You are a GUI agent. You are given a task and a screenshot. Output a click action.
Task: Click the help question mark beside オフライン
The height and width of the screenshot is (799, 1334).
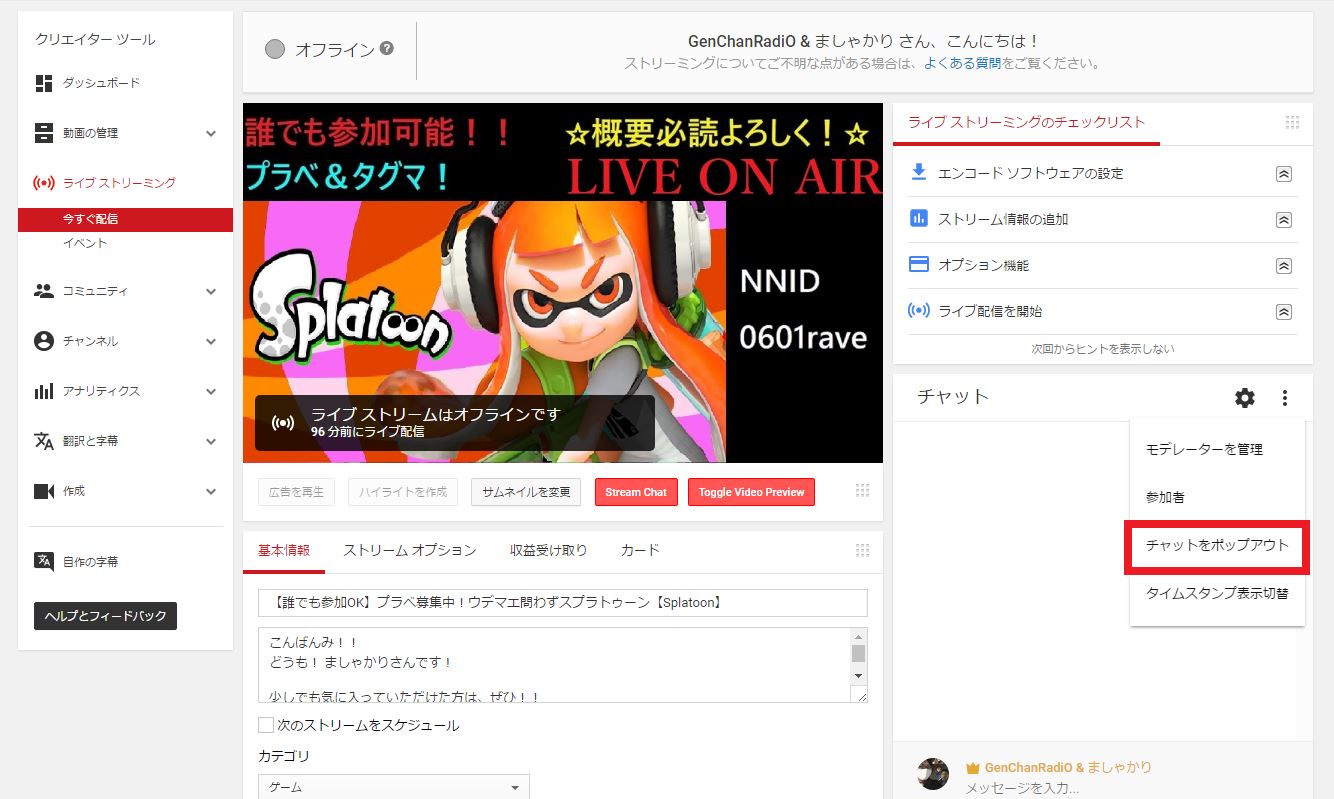pyautogui.click(x=386, y=48)
